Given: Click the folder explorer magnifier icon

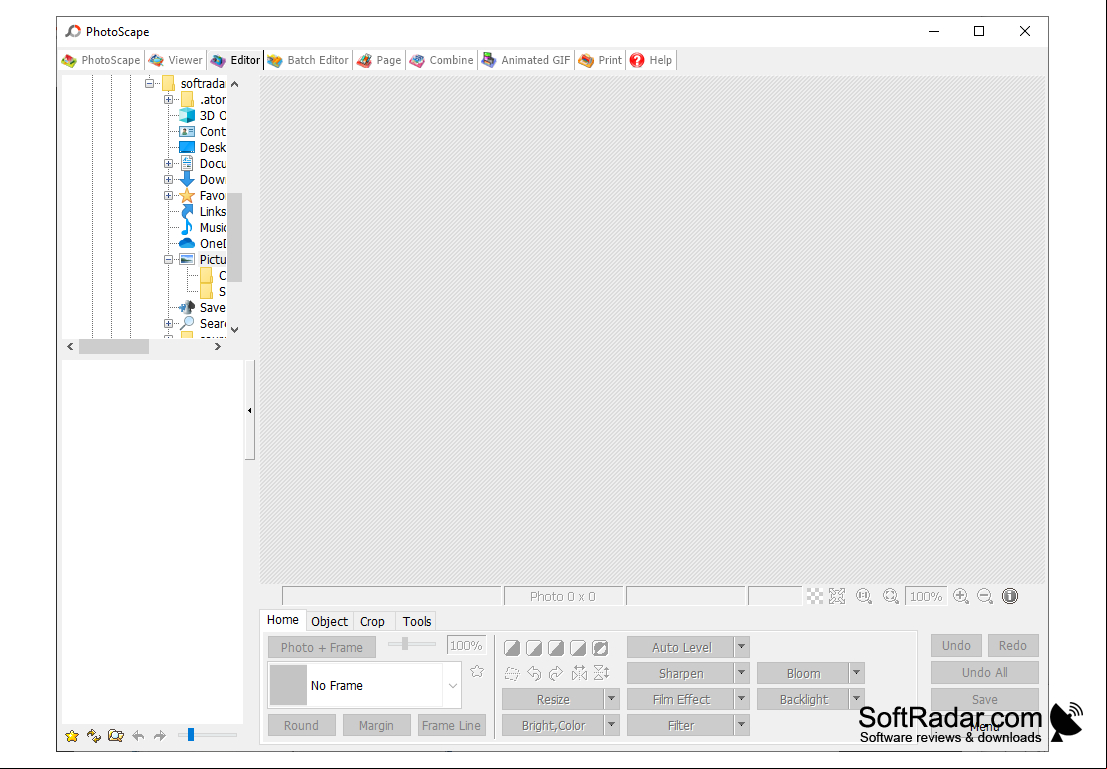Looking at the screenshot, I should pyautogui.click(x=116, y=736).
